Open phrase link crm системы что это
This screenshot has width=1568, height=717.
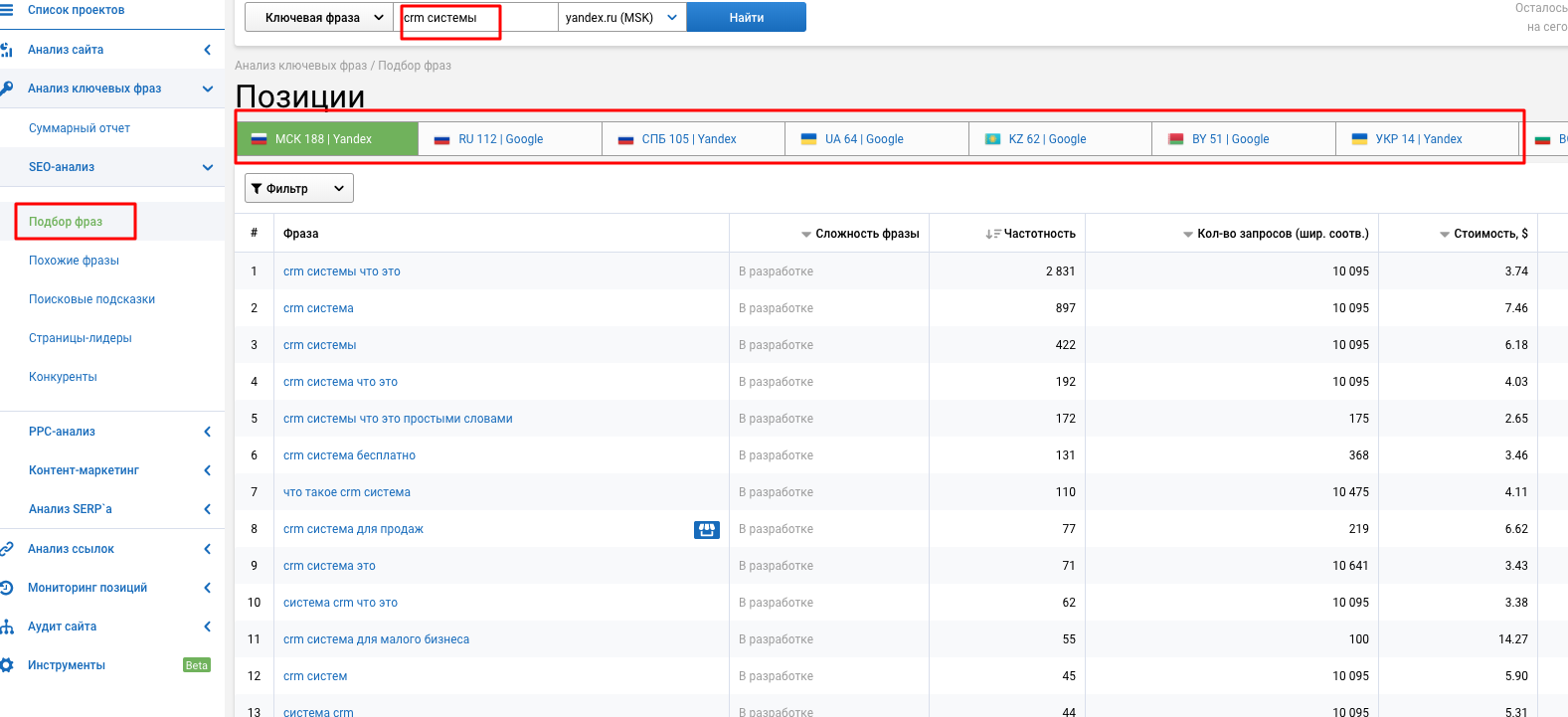tap(342, 271)
